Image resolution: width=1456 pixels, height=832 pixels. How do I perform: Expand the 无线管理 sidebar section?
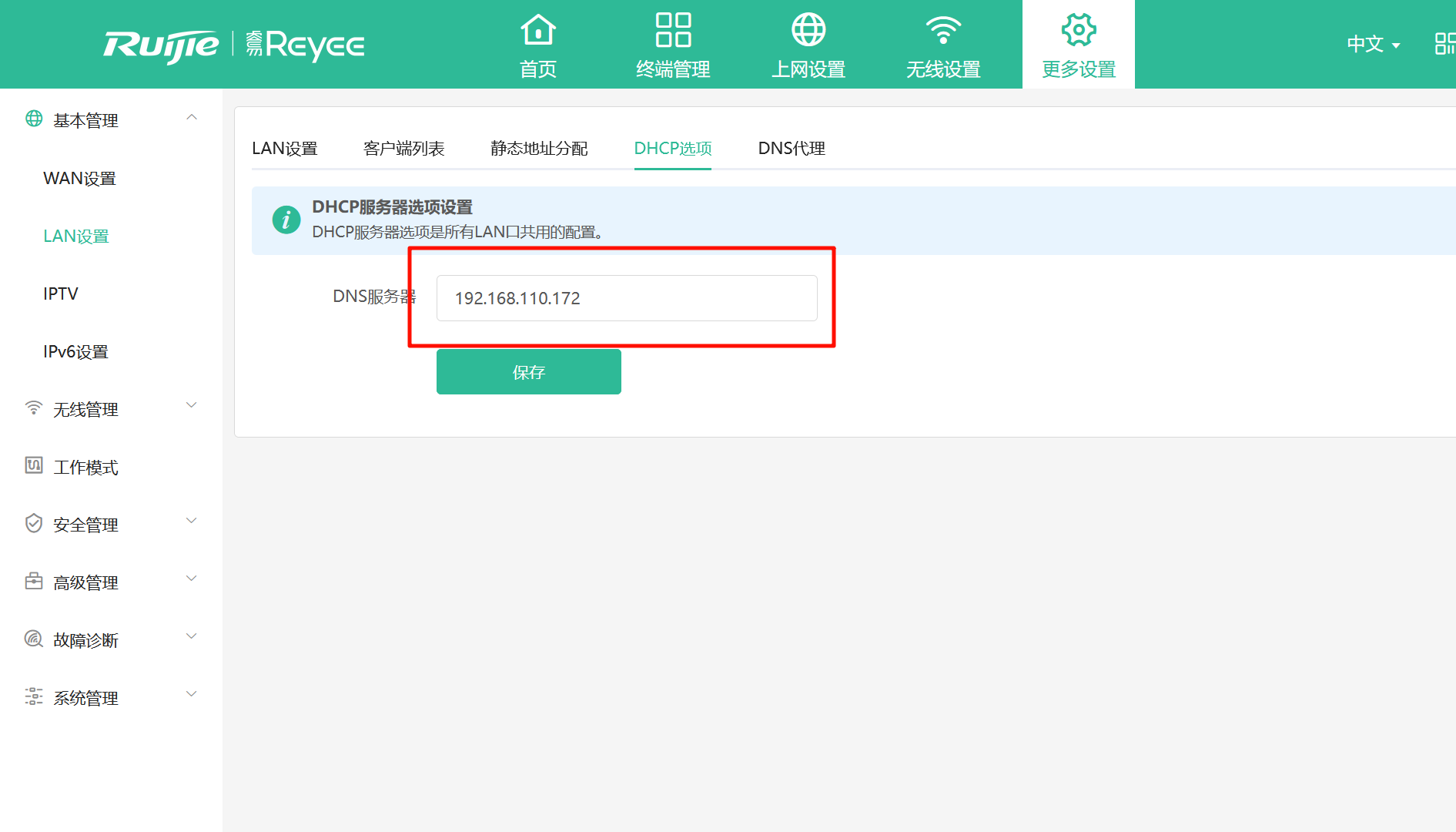click(192, 406)
